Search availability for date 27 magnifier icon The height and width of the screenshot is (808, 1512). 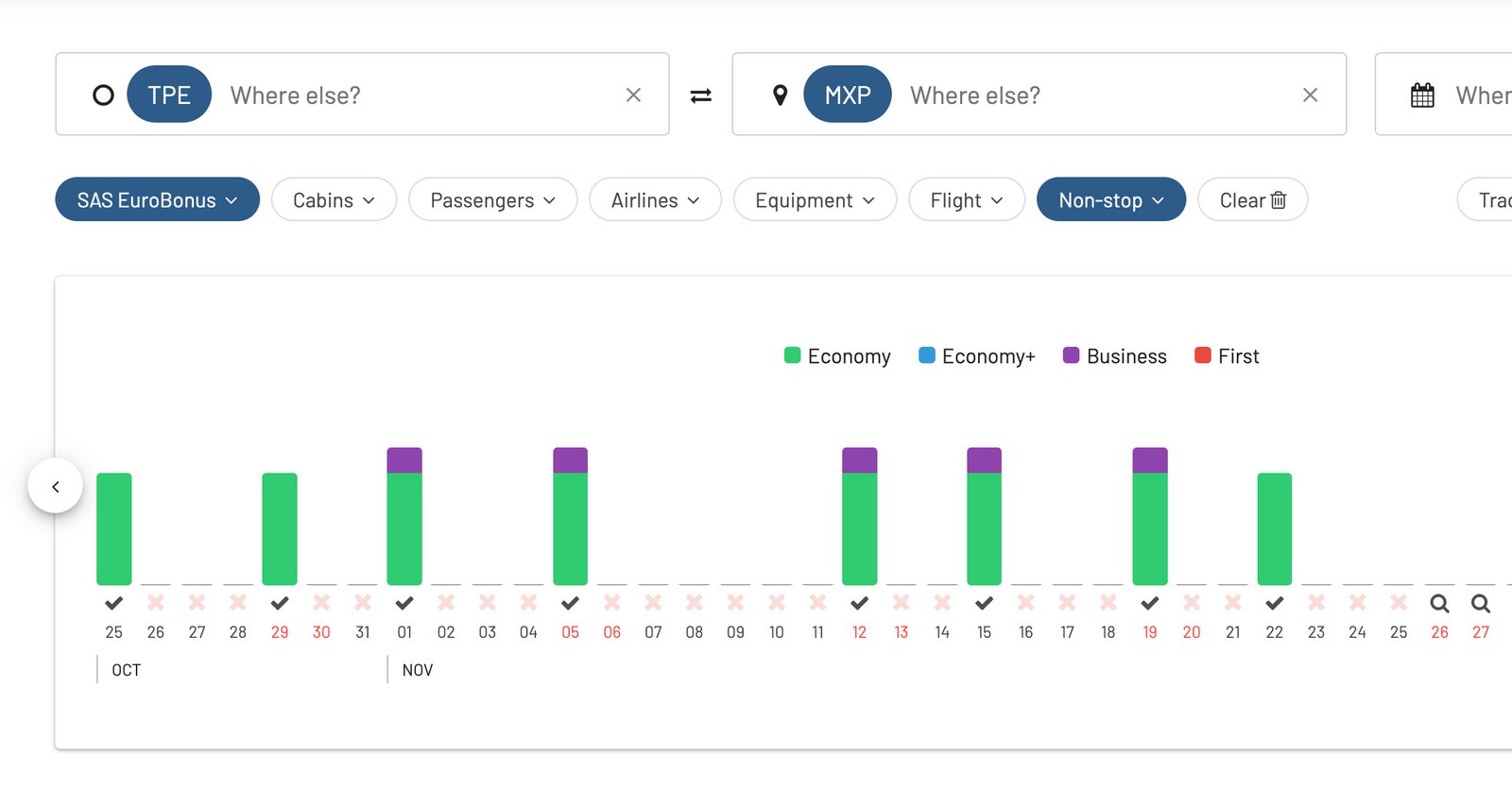1481,603
